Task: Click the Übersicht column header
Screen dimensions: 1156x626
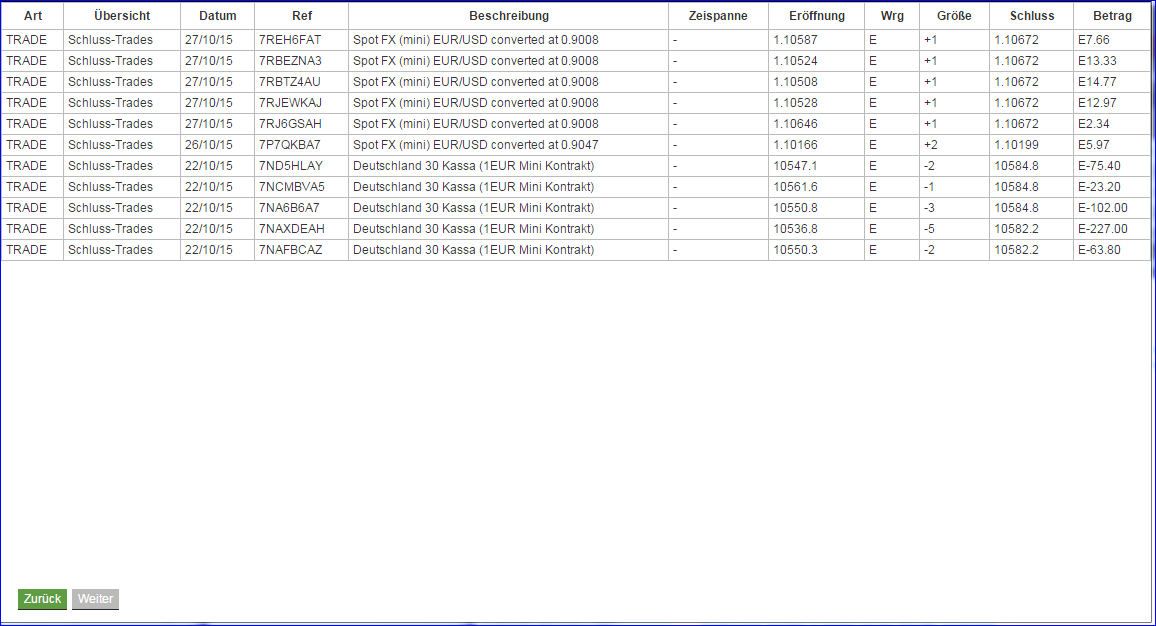Action: tap(121, 15)
